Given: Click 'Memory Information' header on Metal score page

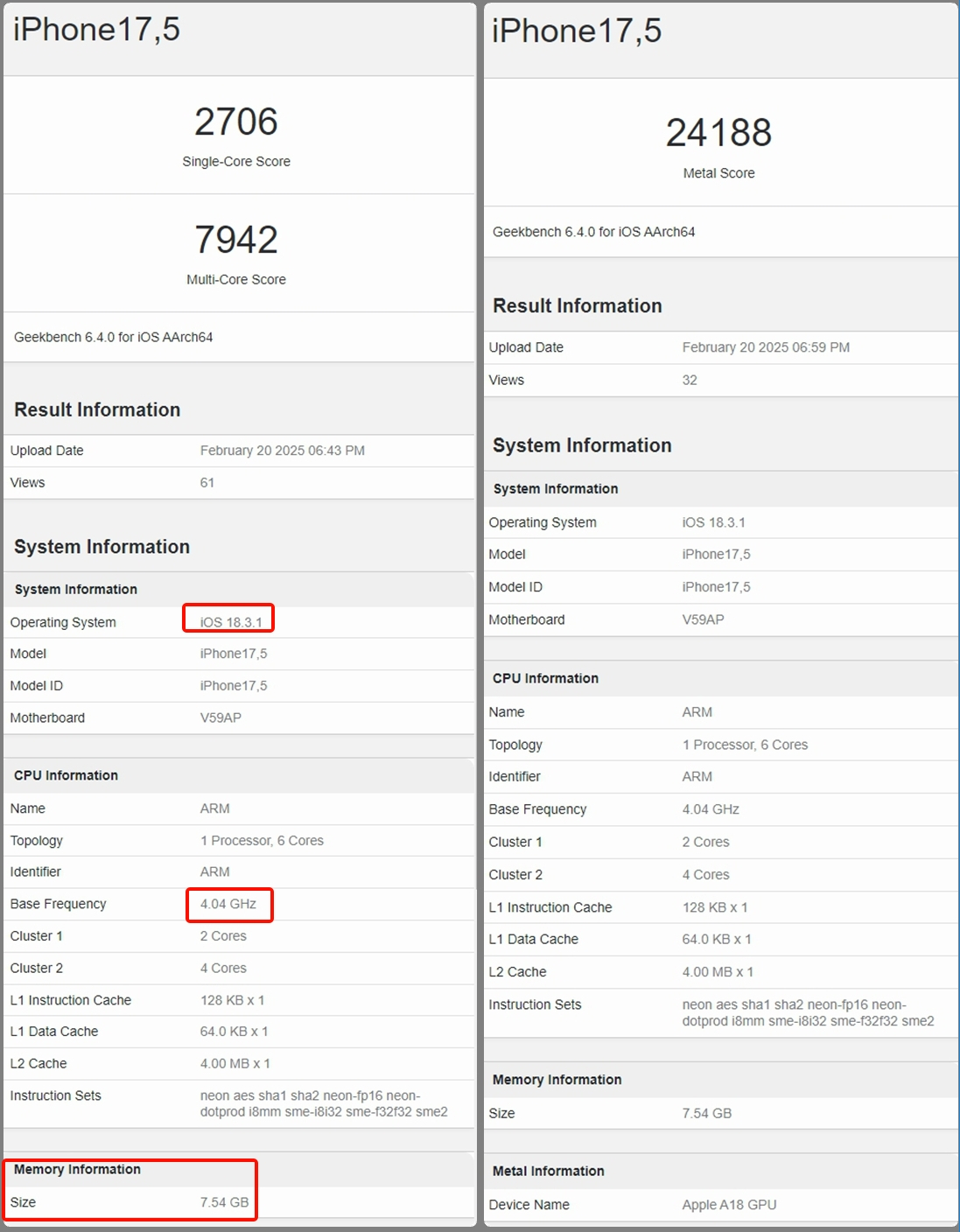Looking at the screenshot, I should coord(557,1080).
